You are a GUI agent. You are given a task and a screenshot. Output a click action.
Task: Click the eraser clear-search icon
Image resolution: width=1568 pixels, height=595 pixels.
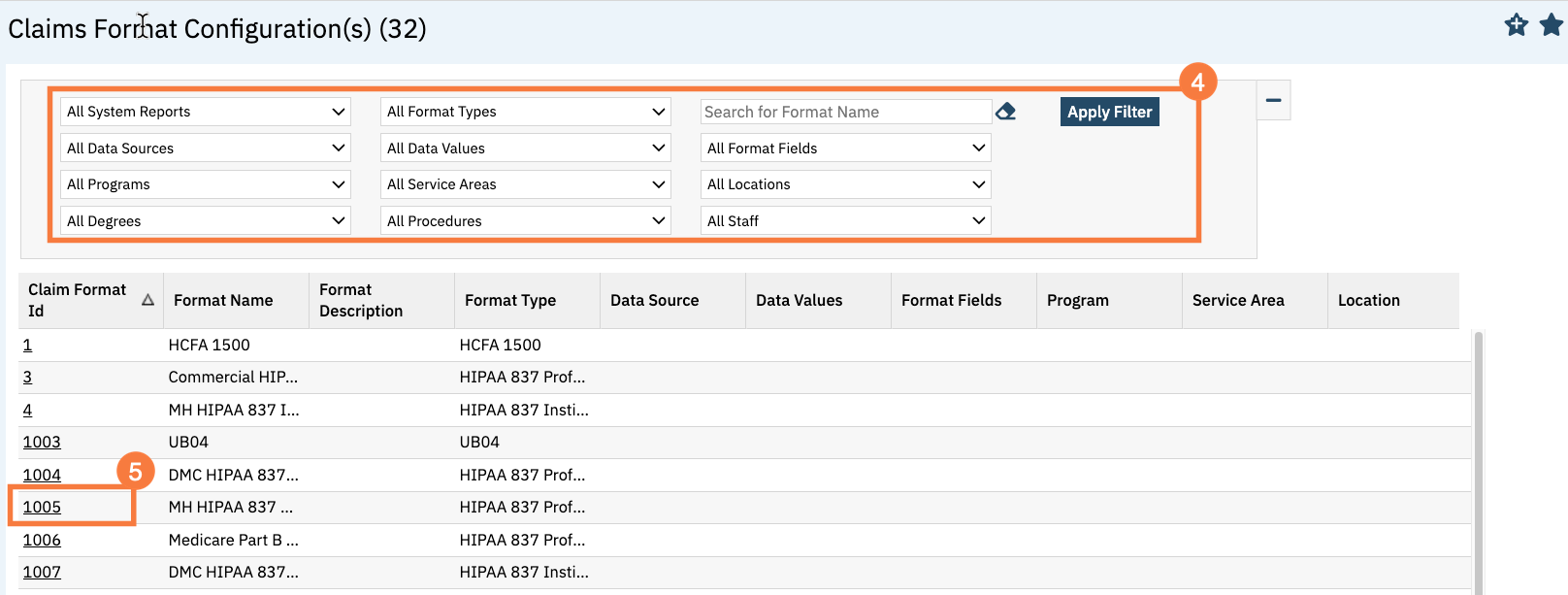pos(1006,112)
